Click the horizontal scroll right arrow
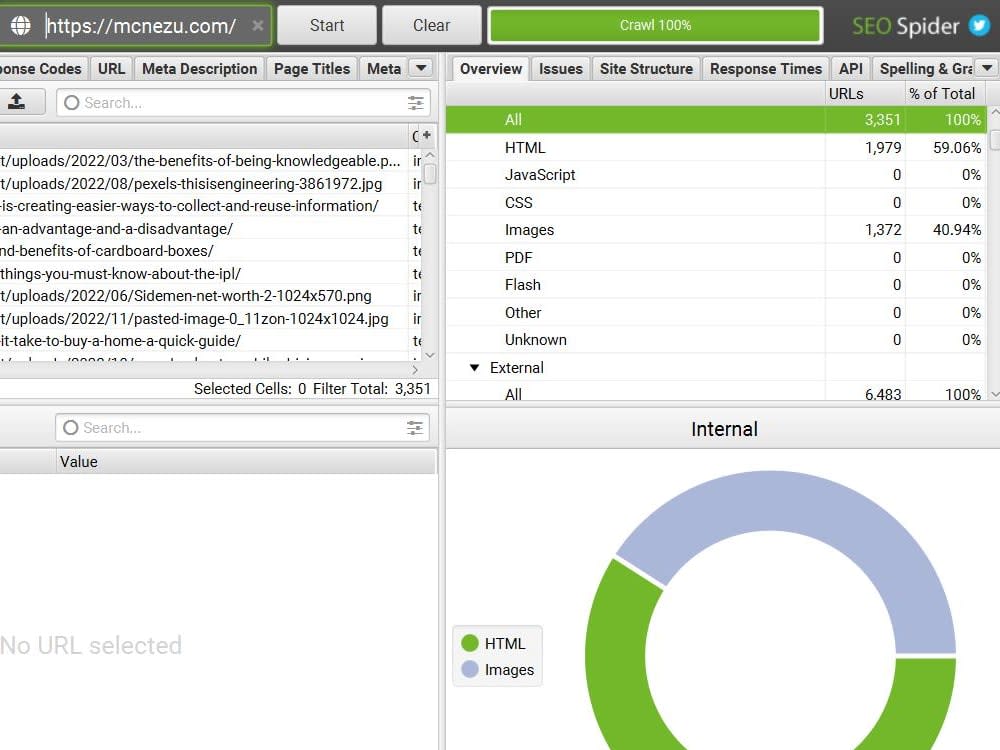 point(415,369)
